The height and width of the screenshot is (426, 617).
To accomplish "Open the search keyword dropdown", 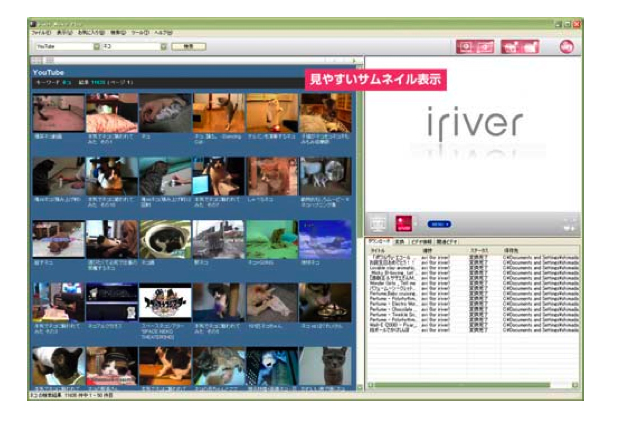I will (x=163, y=46).
